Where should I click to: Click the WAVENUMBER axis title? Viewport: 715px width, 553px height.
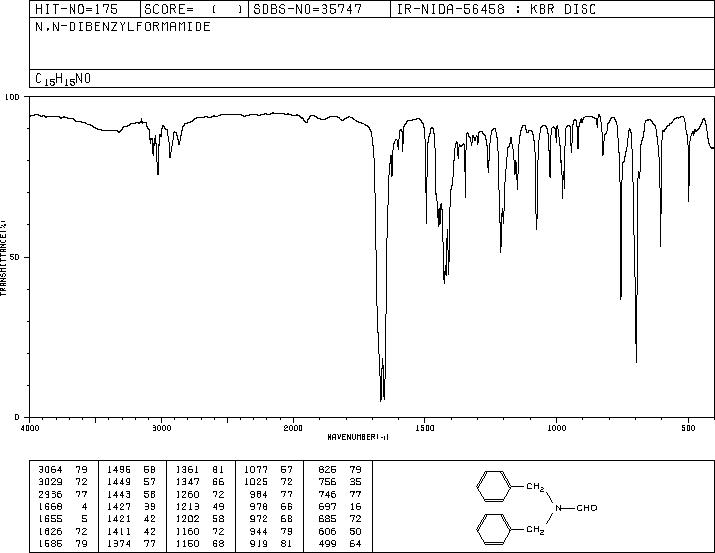click(358, 437)
